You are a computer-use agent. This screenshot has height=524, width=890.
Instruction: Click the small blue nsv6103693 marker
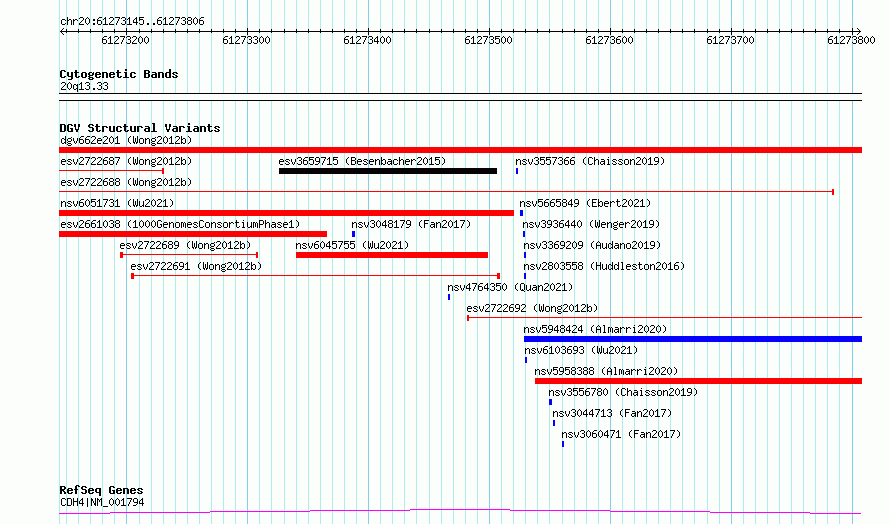point(526,360)
